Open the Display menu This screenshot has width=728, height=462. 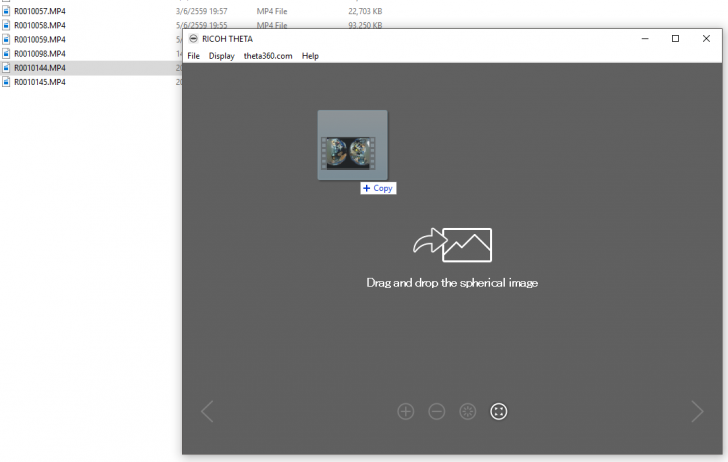point(221,56)
